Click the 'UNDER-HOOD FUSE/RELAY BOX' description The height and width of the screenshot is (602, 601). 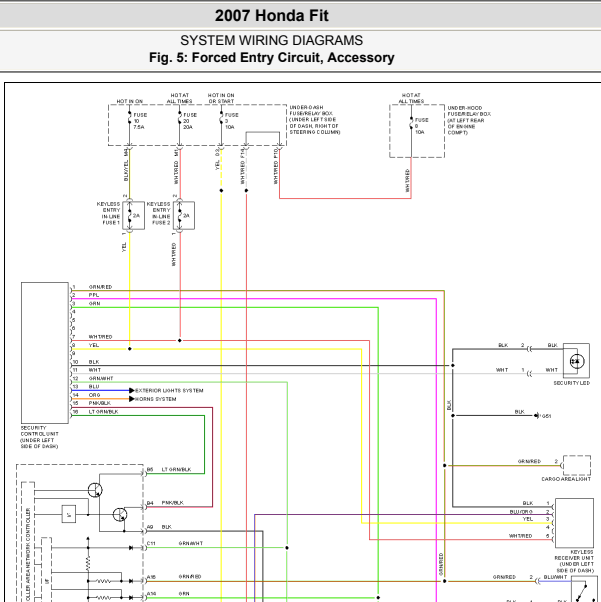469,120
